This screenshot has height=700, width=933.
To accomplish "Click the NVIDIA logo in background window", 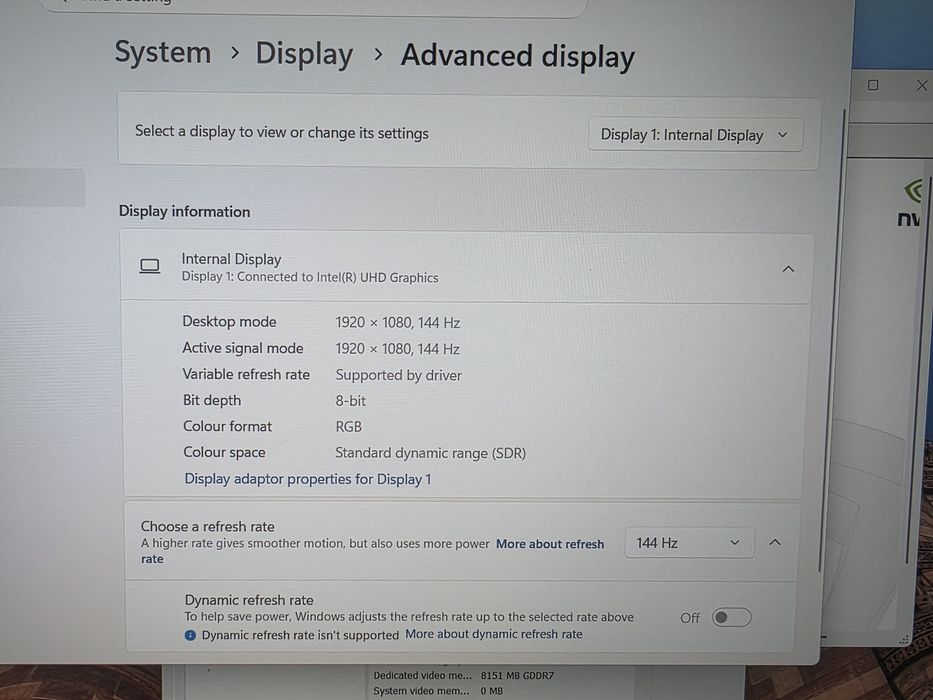I will pyautogui.click(x=912, y=204).
